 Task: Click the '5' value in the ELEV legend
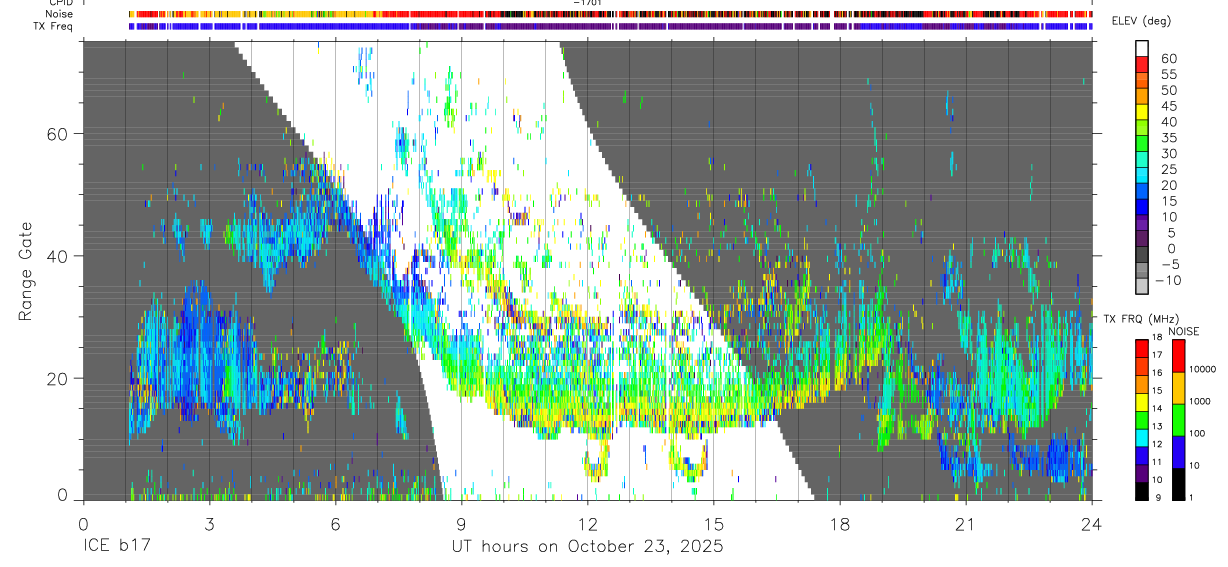(x=1171, y=233)
